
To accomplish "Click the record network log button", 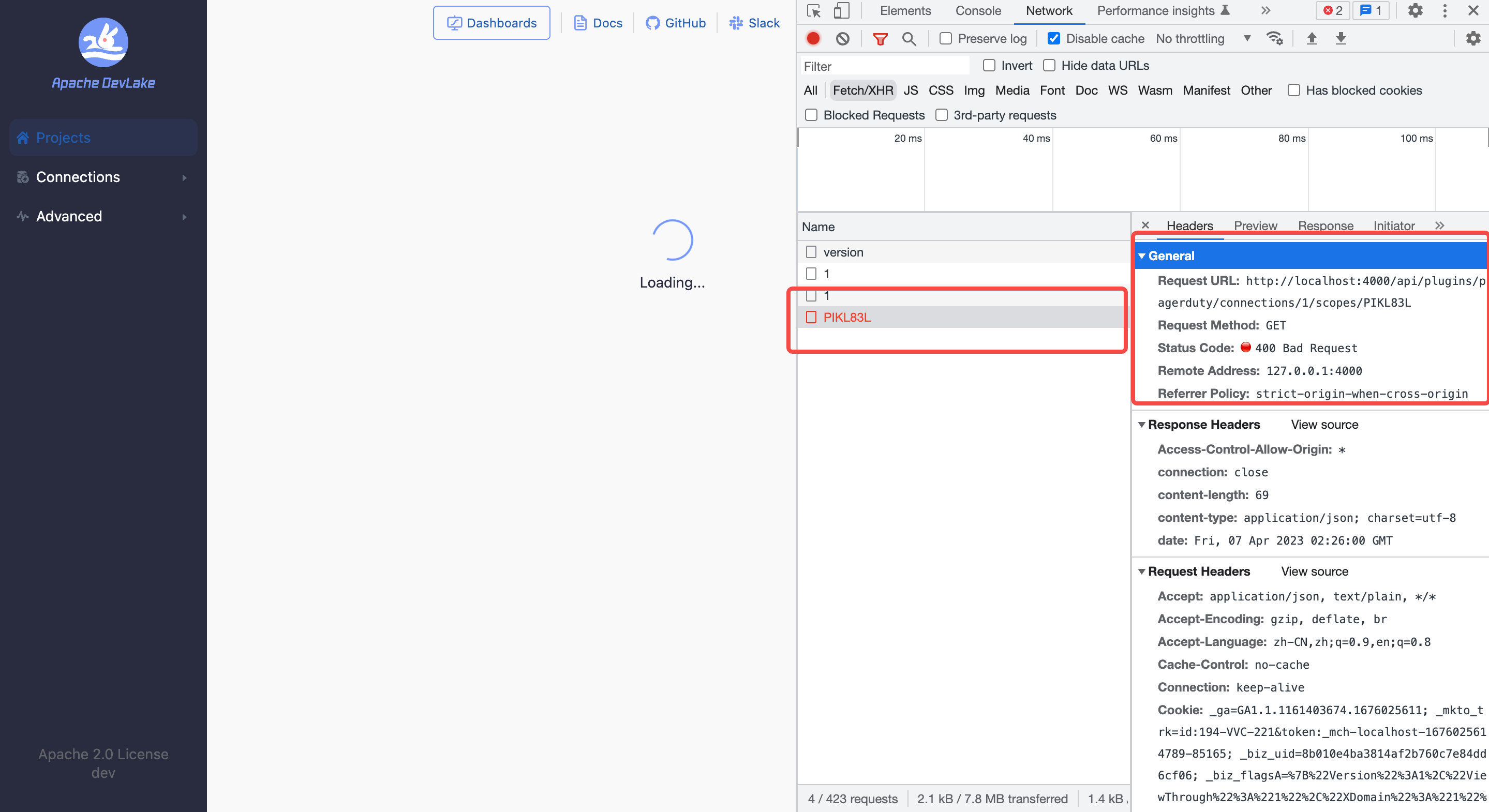I will point(813,39).
